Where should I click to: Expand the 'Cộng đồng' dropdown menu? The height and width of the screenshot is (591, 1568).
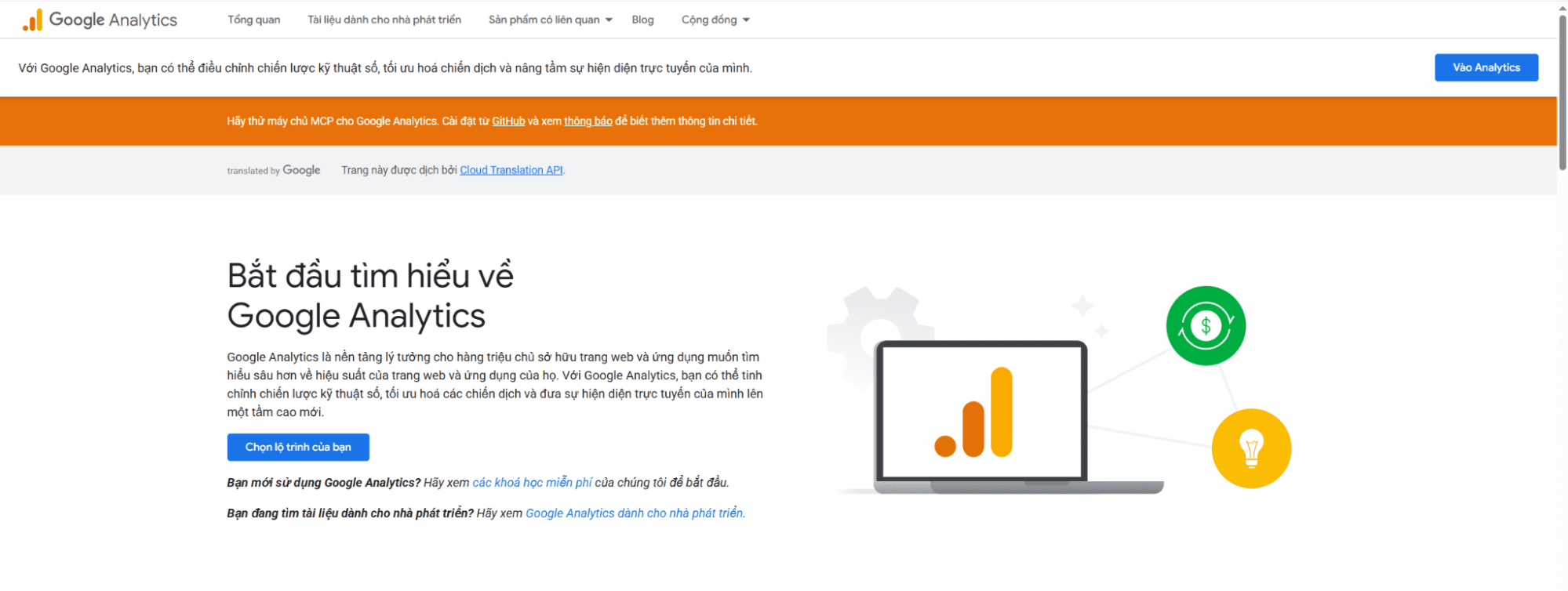(715, 20)
